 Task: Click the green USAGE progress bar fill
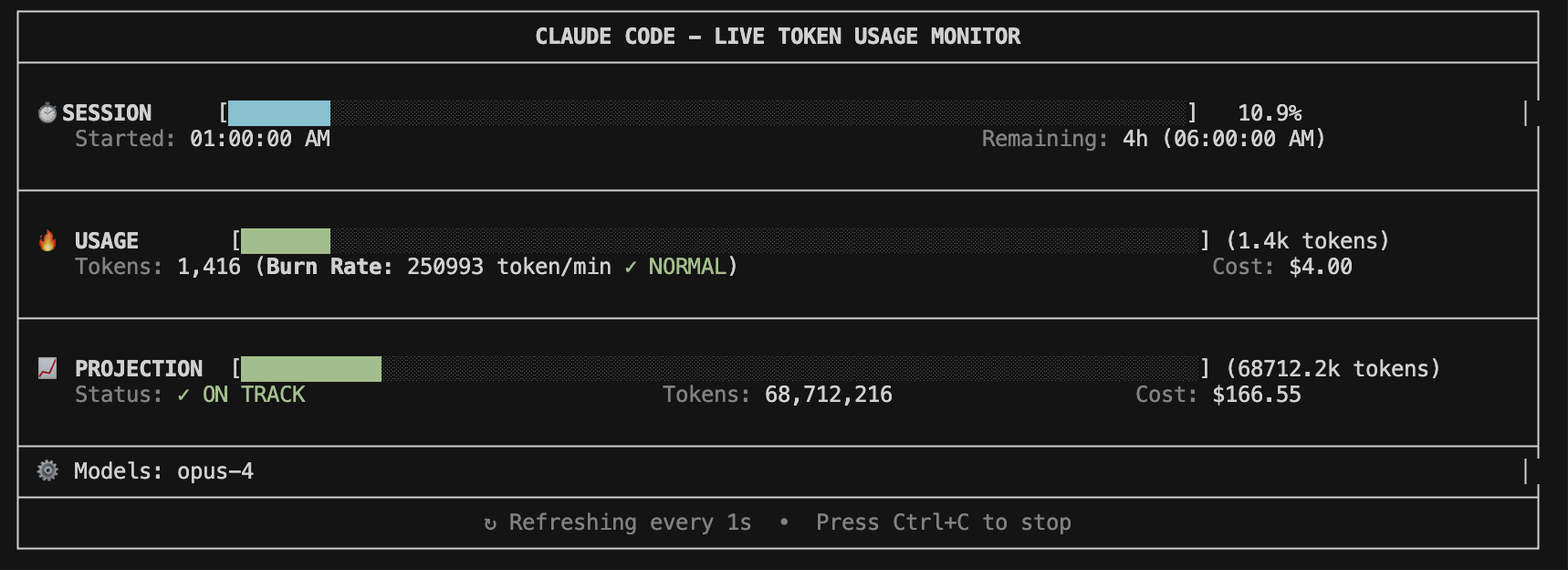click(286, 240)
